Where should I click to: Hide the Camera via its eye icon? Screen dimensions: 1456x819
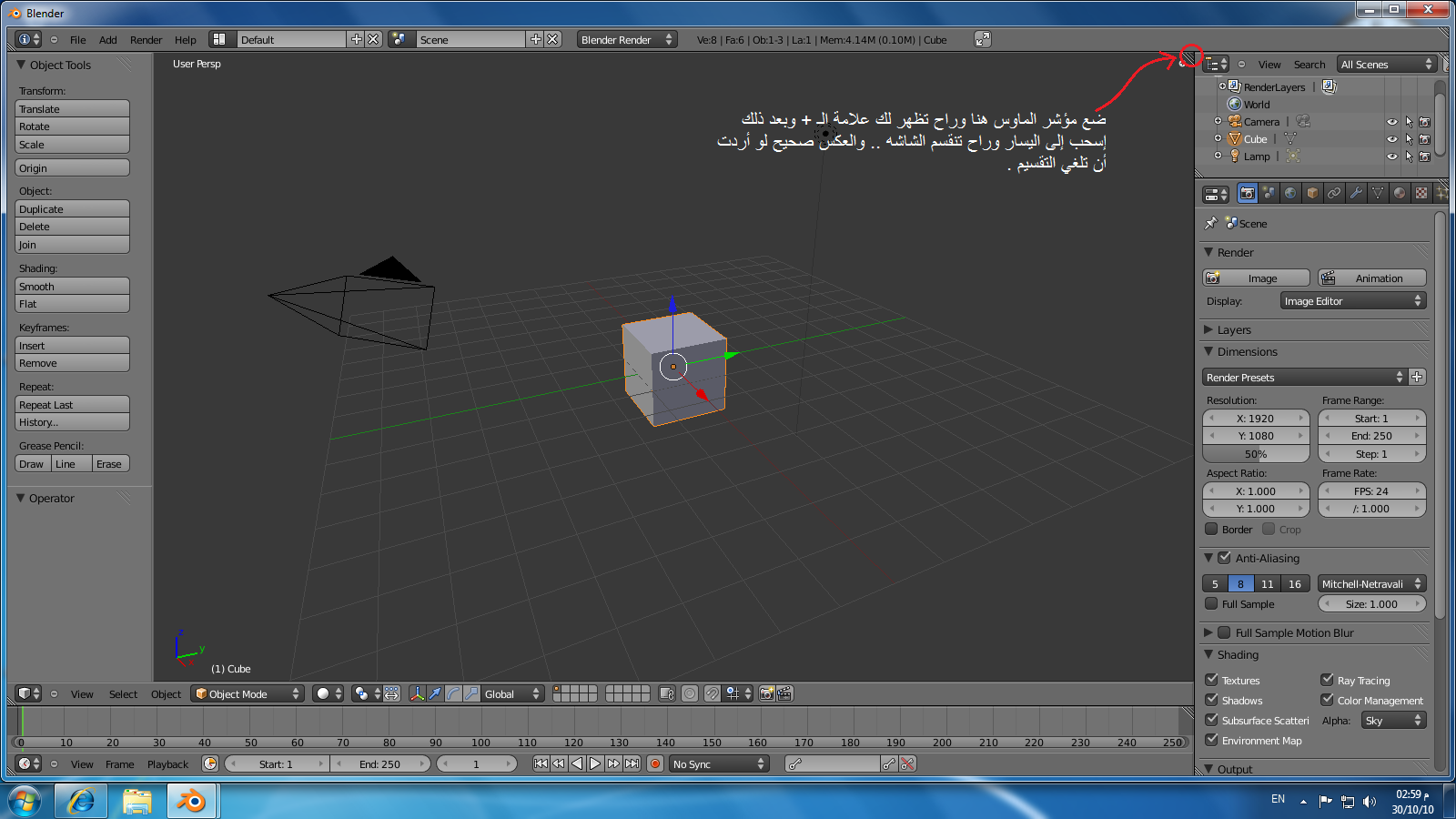click(1391, 122)
